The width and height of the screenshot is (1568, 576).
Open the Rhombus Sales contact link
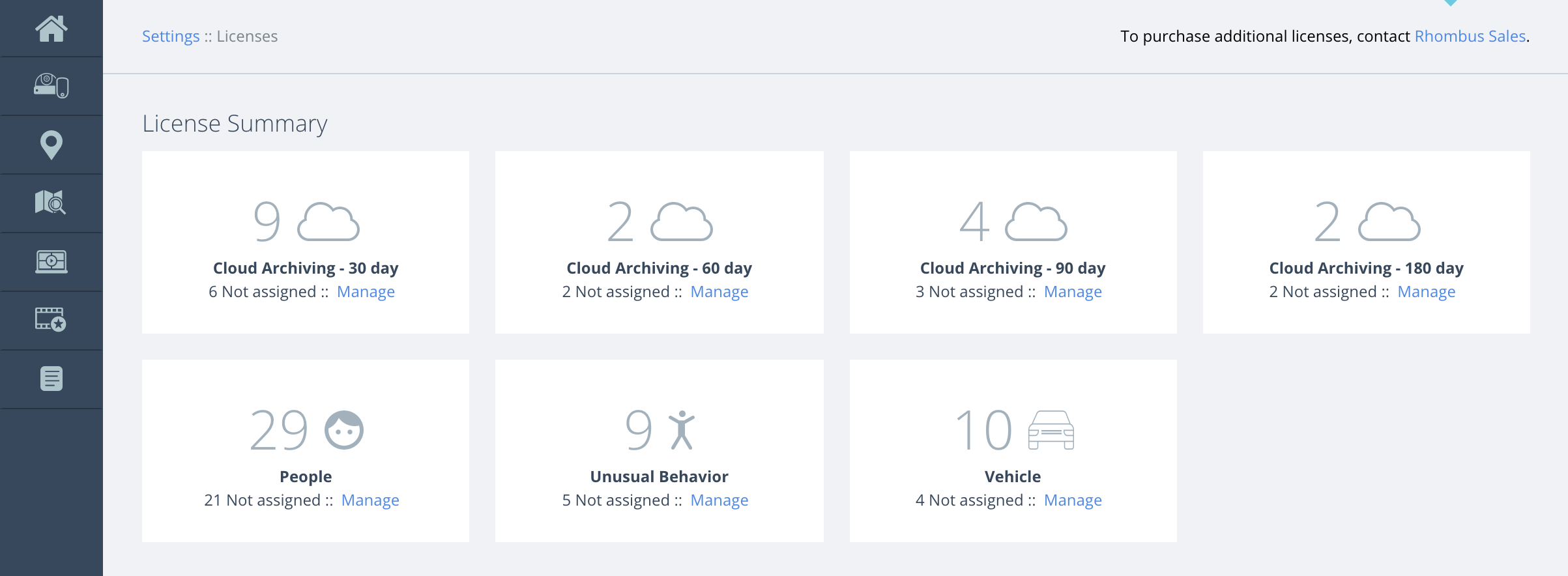tap(1470, 36)
